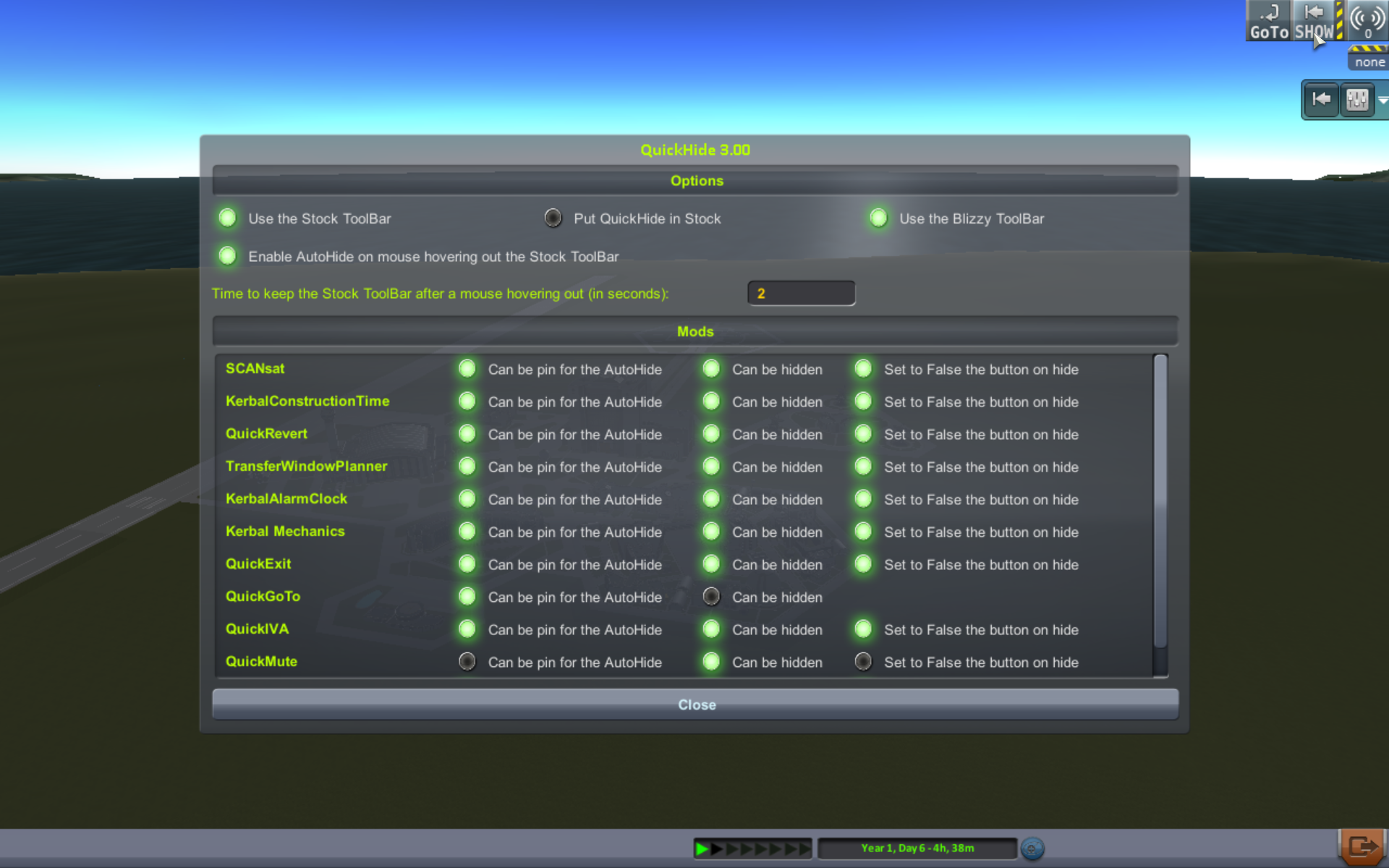Click the QuickHide 3.00 window title
This screenshot has height=868, width=1389.
695,150
